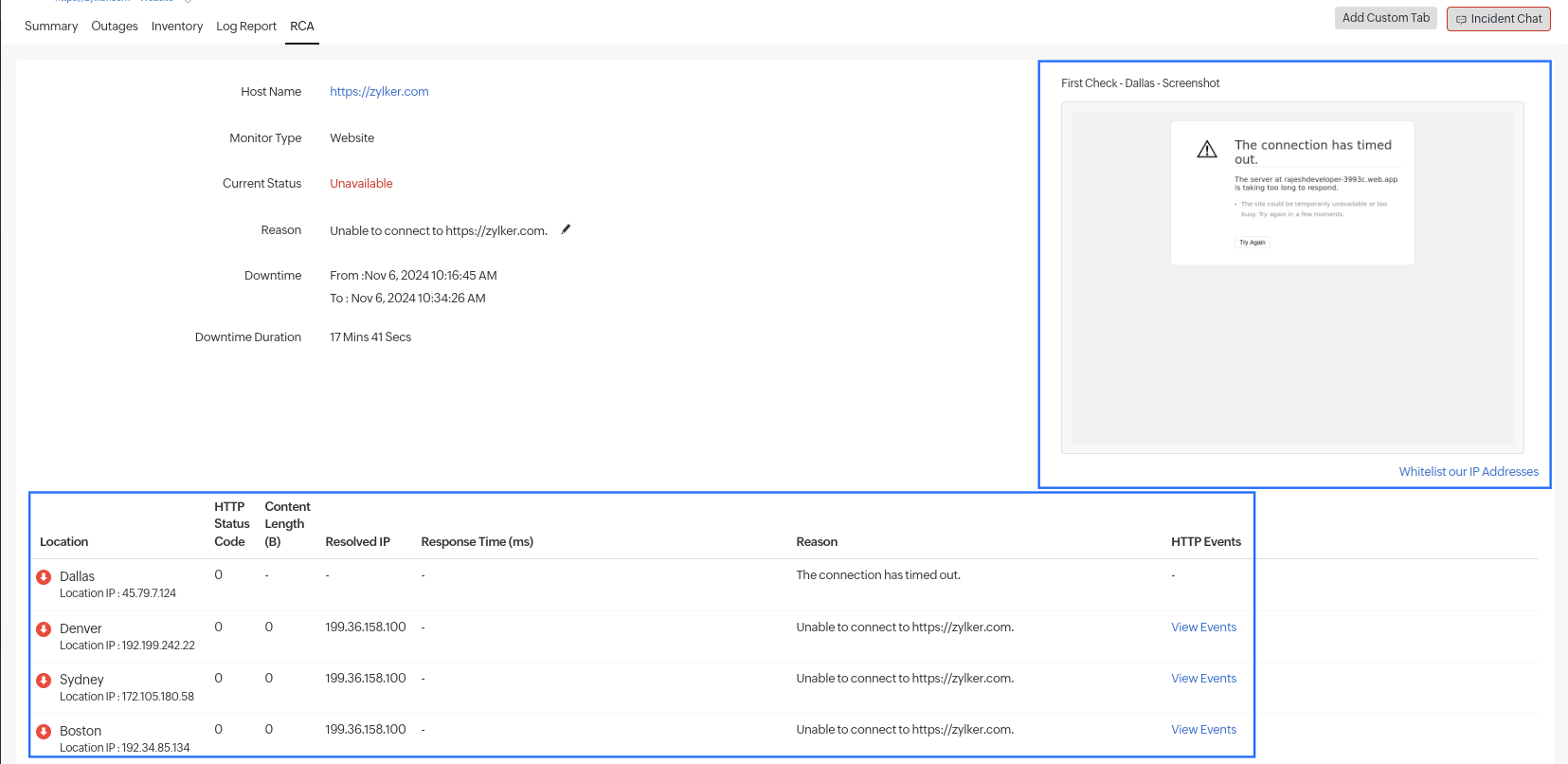Image resolution: width=1568 pixels, height=764 pixels.
Task: Click the To : Nov 6, 2024 10:34:26 AM value
Action: coord(407,298)
